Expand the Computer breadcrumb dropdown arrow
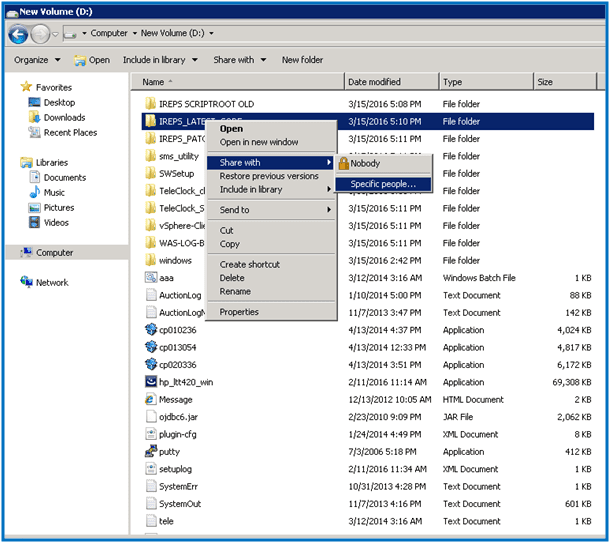This screenshot has height=543, width=611. (x=134, y=34)
